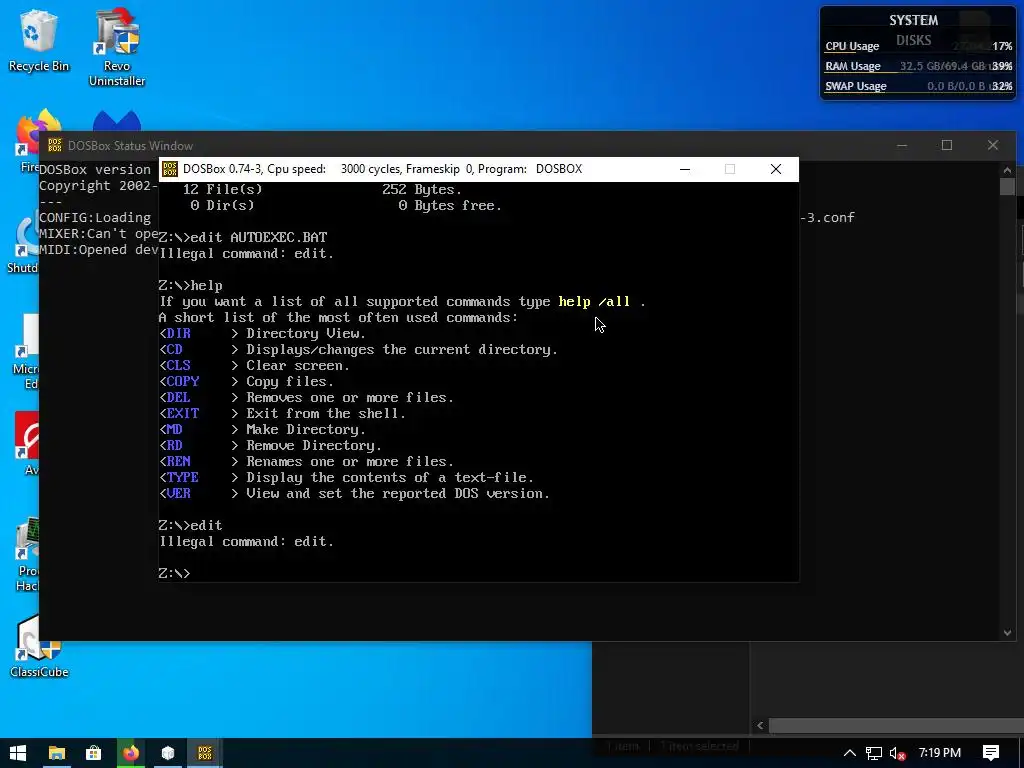The image size is (1024, 768).
Task: Open the Windows Start menu
Action: point(18,753)
